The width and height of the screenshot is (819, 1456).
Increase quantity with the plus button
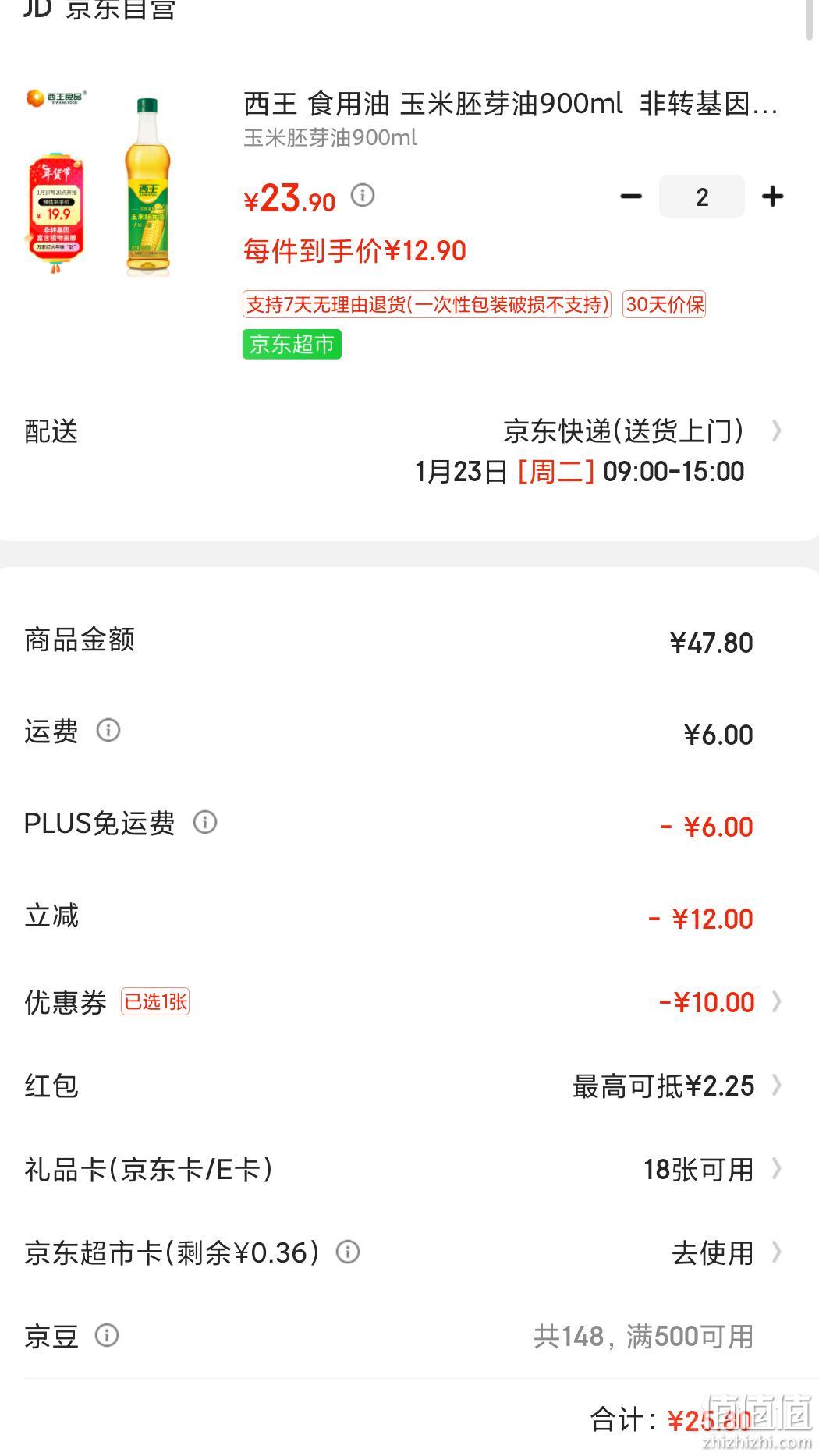(772, 197)
